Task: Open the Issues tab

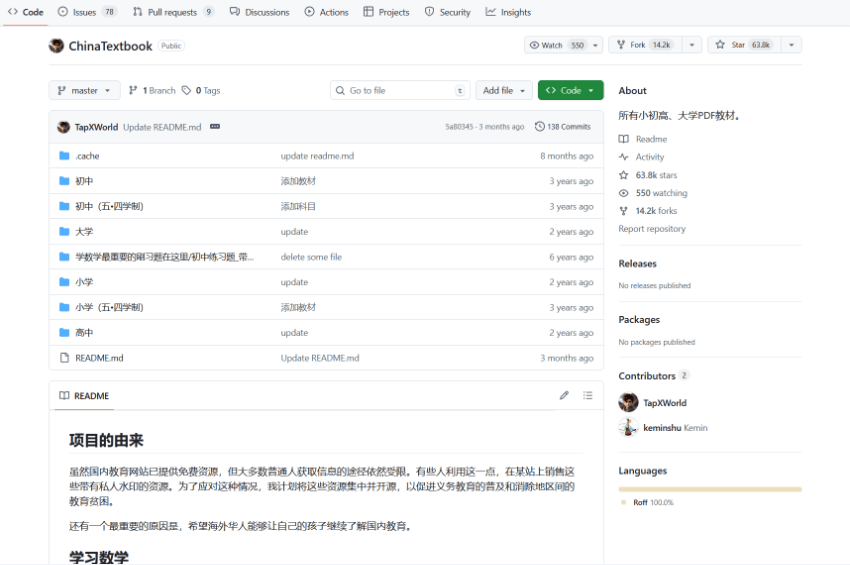Action: coord(87,12)
